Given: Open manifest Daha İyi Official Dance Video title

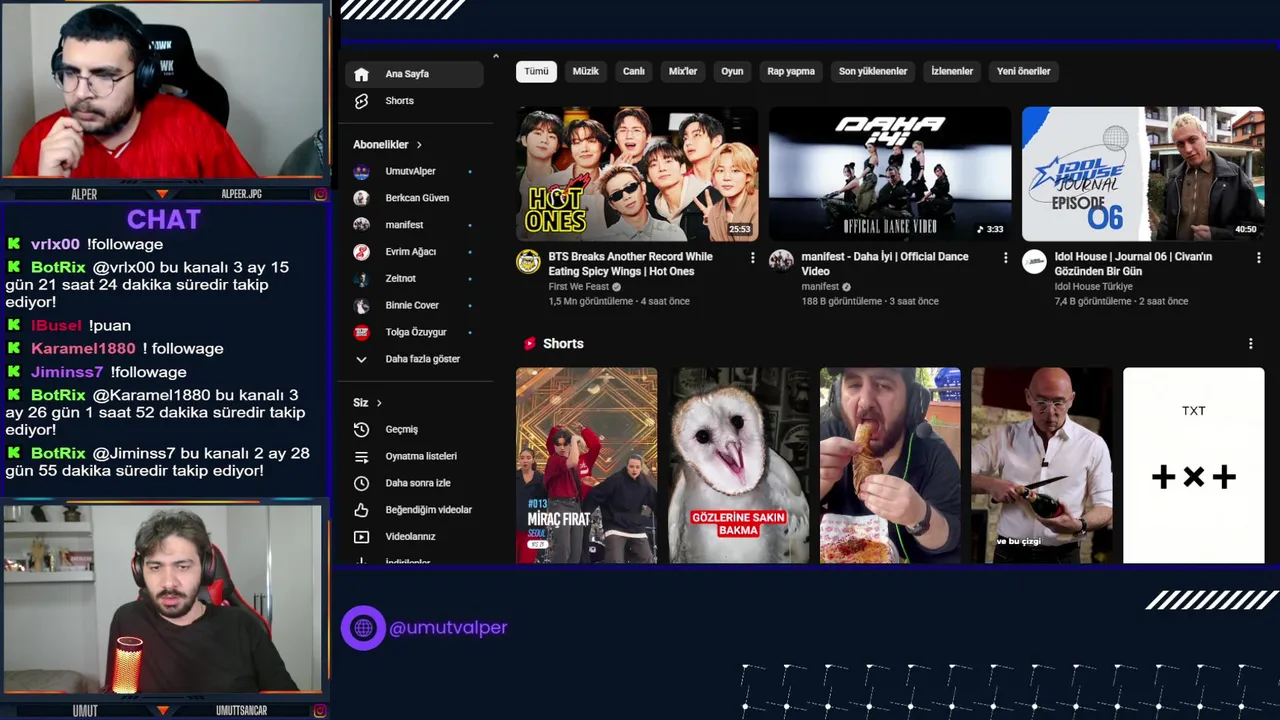Looking at the screenshot, I should coord(885,264).
